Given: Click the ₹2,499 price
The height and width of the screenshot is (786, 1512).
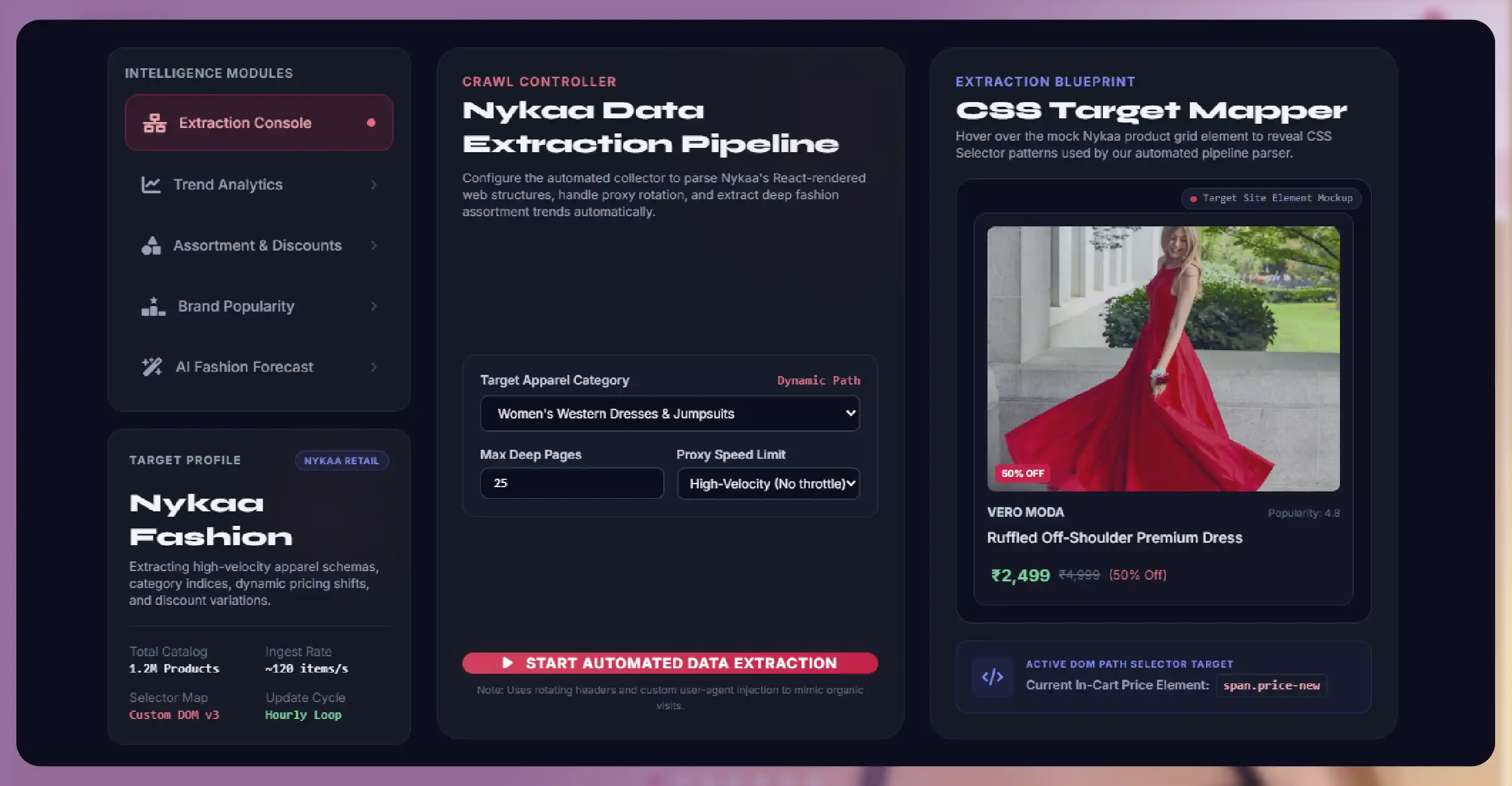Looking at the screenshot, I should point(1020,575).
